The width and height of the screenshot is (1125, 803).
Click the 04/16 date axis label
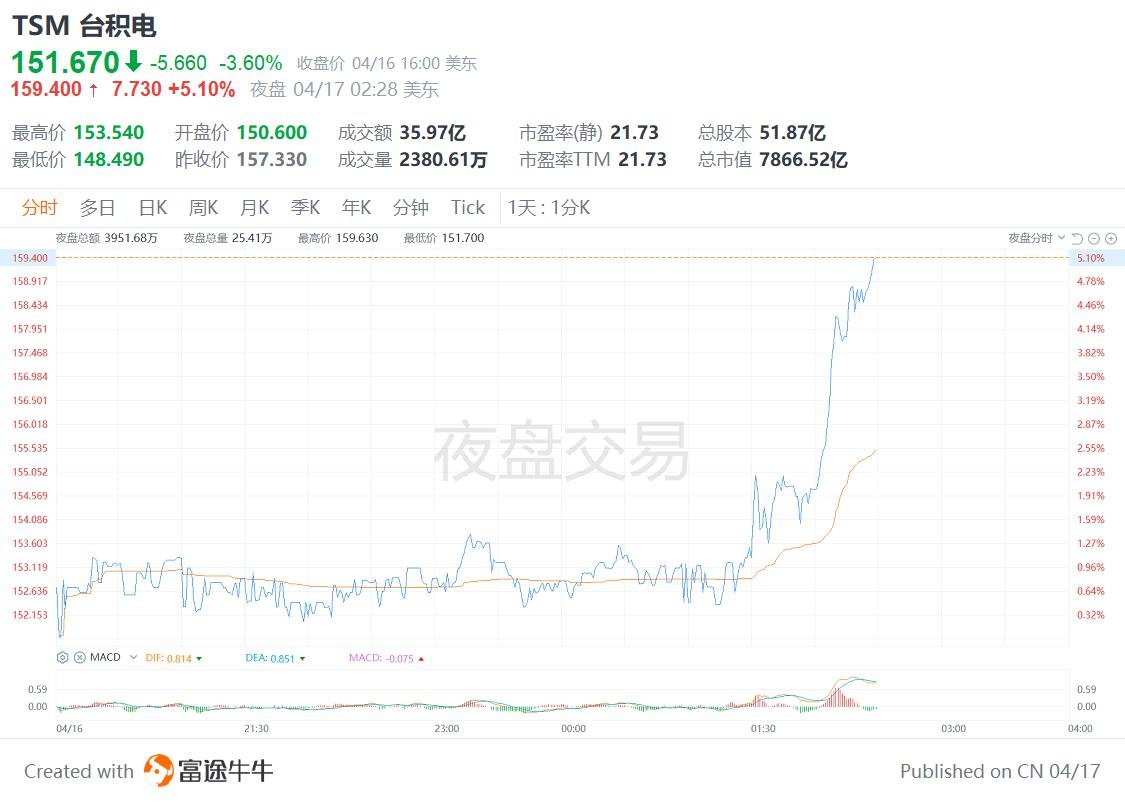click(70, 728)
